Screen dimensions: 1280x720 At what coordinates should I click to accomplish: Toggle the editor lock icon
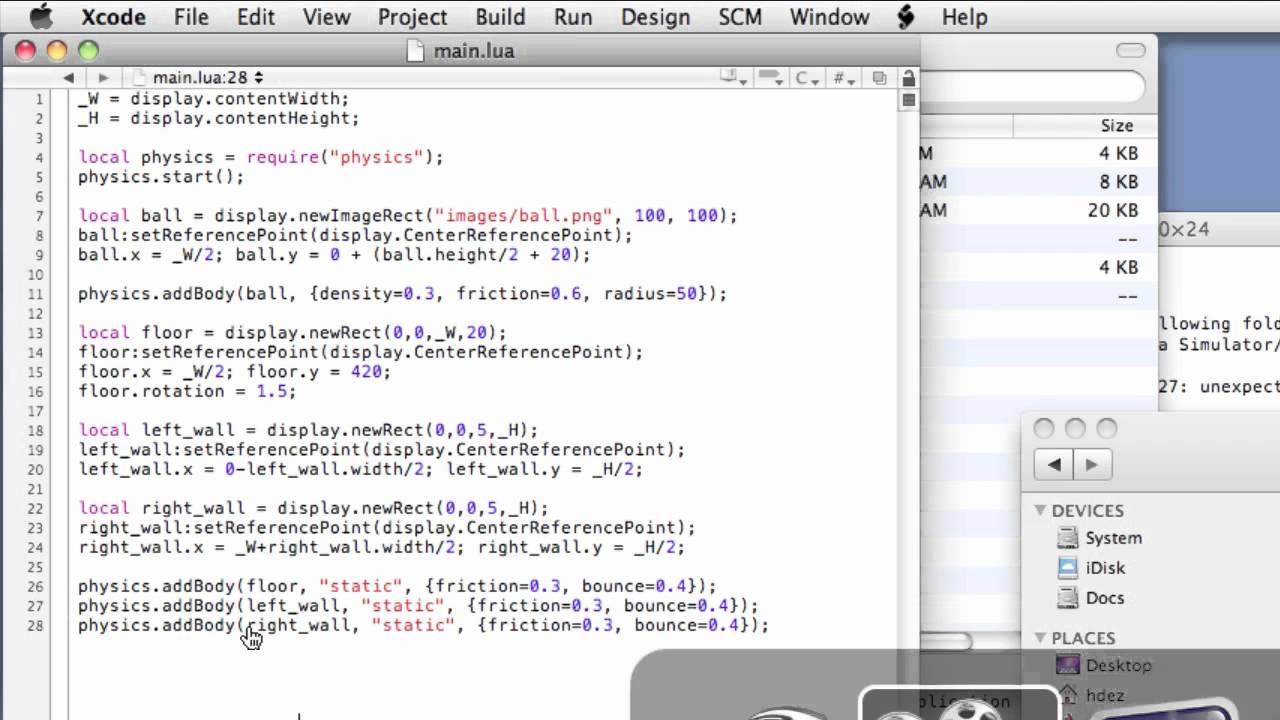point(908,78)
